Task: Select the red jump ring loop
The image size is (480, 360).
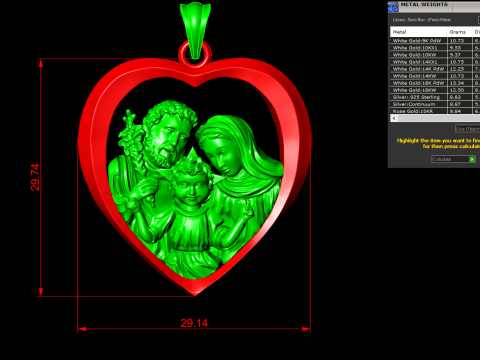Action: click(182, 53)
